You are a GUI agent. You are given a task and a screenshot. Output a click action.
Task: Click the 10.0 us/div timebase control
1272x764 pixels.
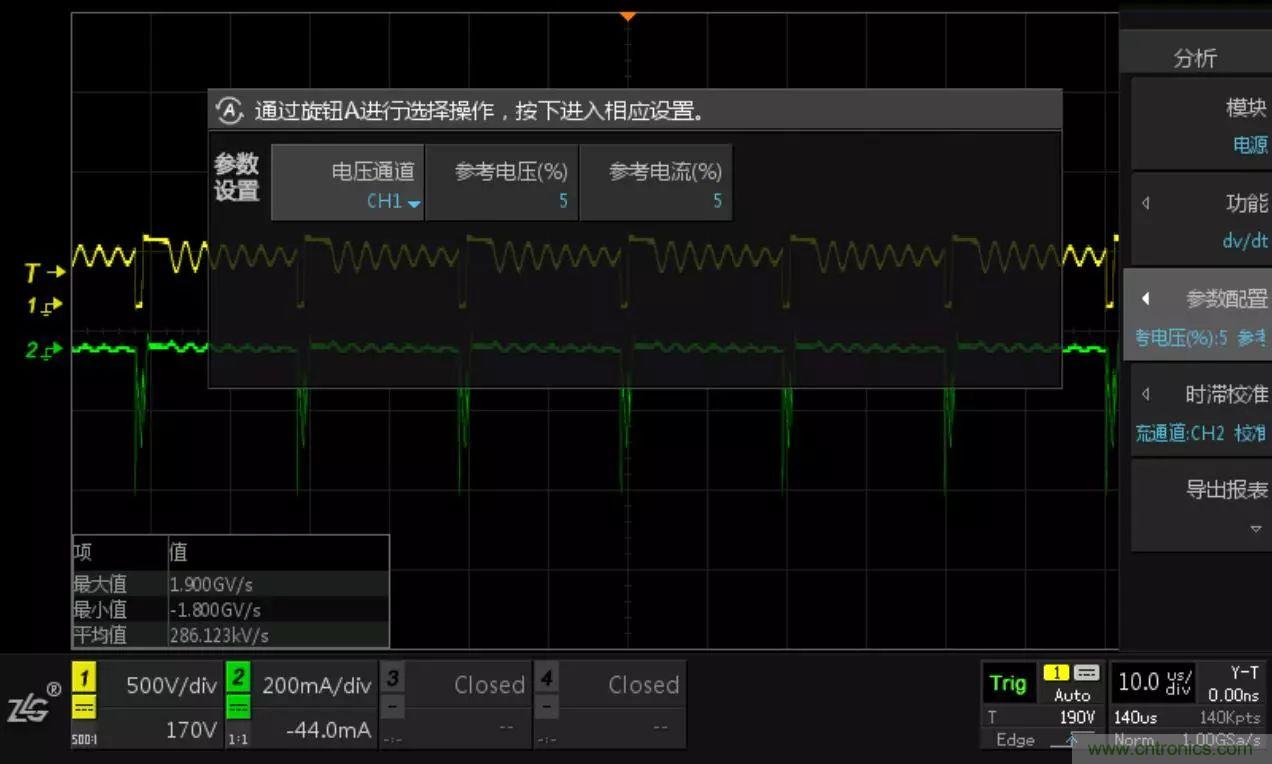click(1152, 684)
